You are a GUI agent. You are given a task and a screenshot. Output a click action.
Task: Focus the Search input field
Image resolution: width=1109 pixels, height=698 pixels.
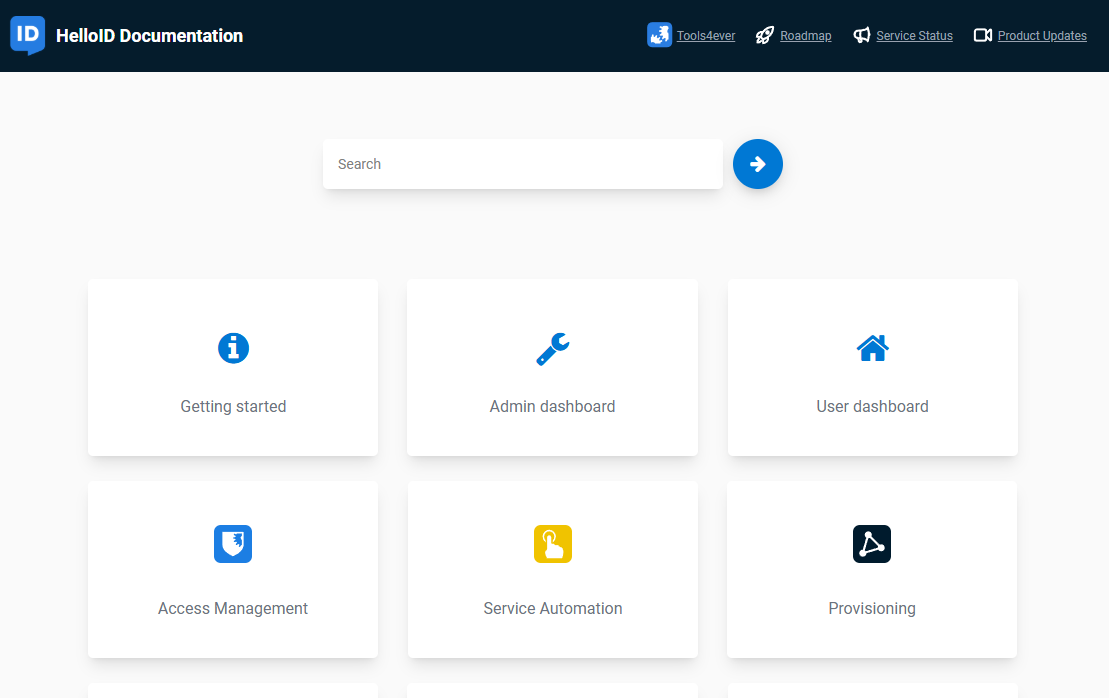523,164
